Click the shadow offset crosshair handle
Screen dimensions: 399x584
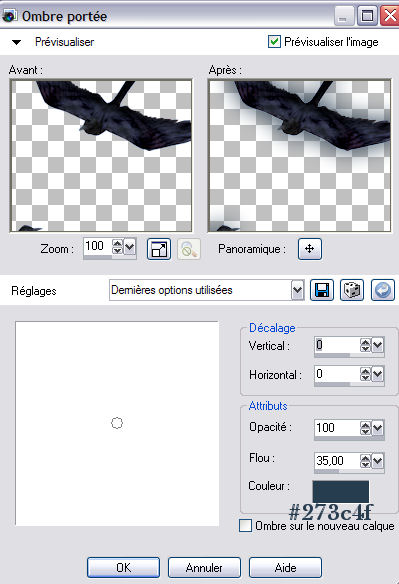coord(117,423)
